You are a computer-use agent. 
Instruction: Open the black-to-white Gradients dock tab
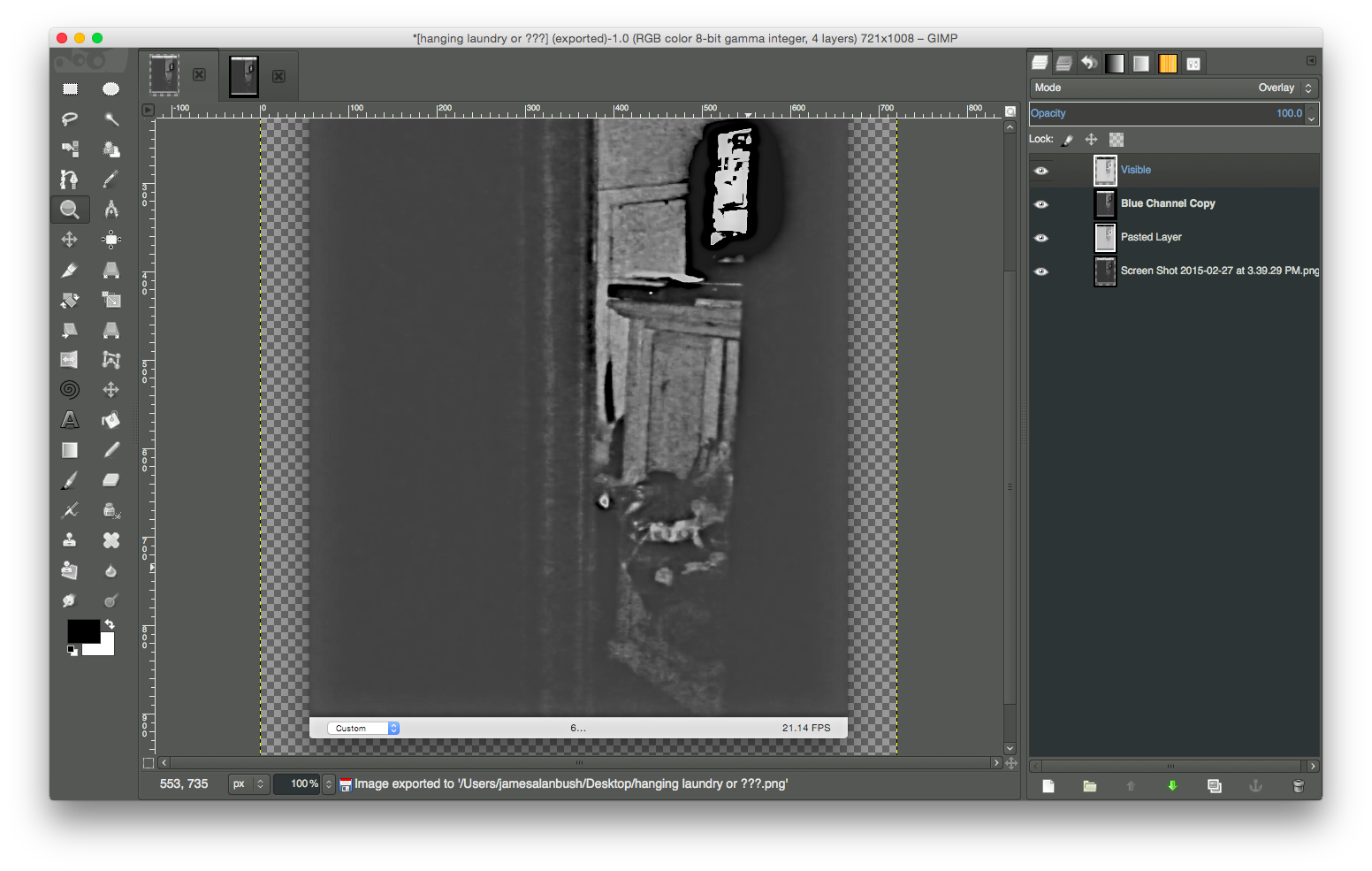click(x=1115, y=63)
